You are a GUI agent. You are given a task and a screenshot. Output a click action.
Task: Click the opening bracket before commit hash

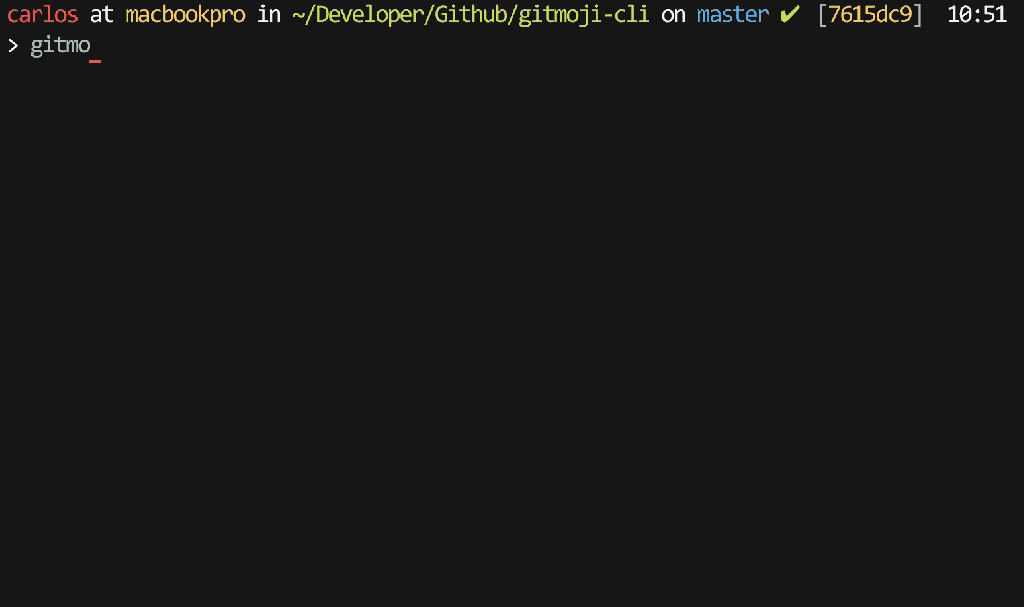point(823,15)
